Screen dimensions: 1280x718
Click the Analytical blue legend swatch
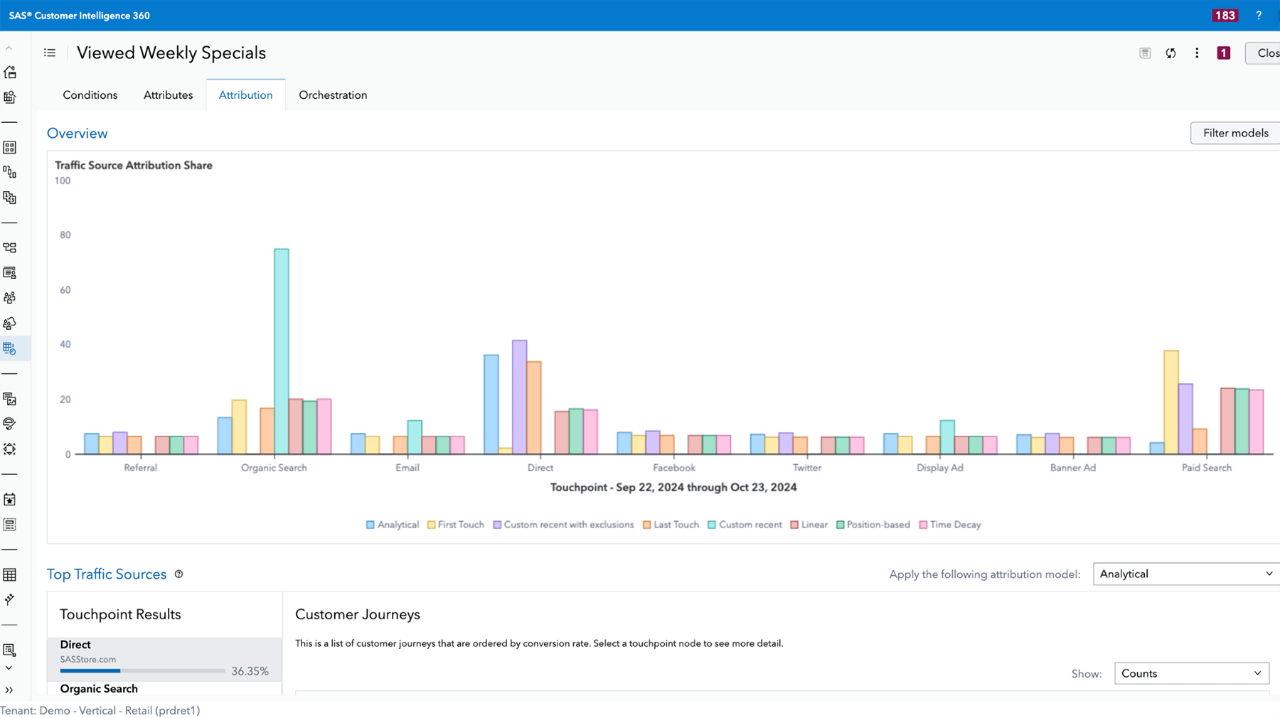point(370,525)
